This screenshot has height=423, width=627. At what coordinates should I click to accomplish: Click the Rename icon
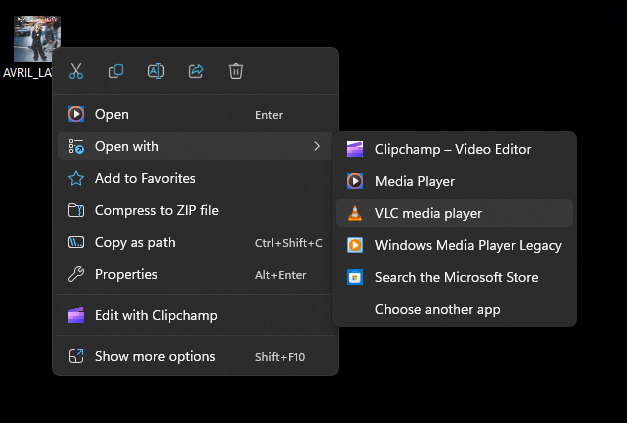[156, 71]
